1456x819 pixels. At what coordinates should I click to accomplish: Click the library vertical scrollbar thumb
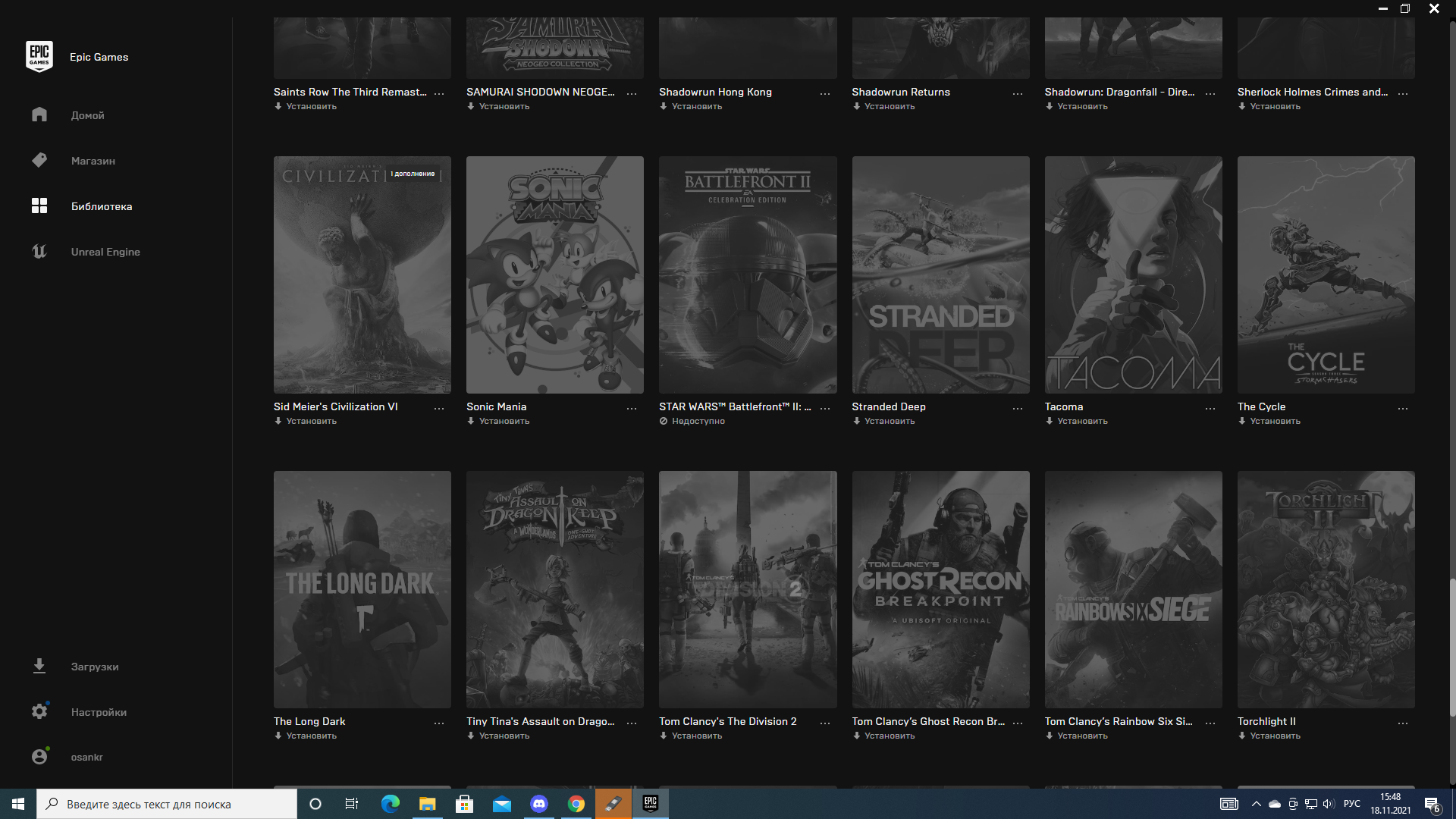tap(1451, 647)
